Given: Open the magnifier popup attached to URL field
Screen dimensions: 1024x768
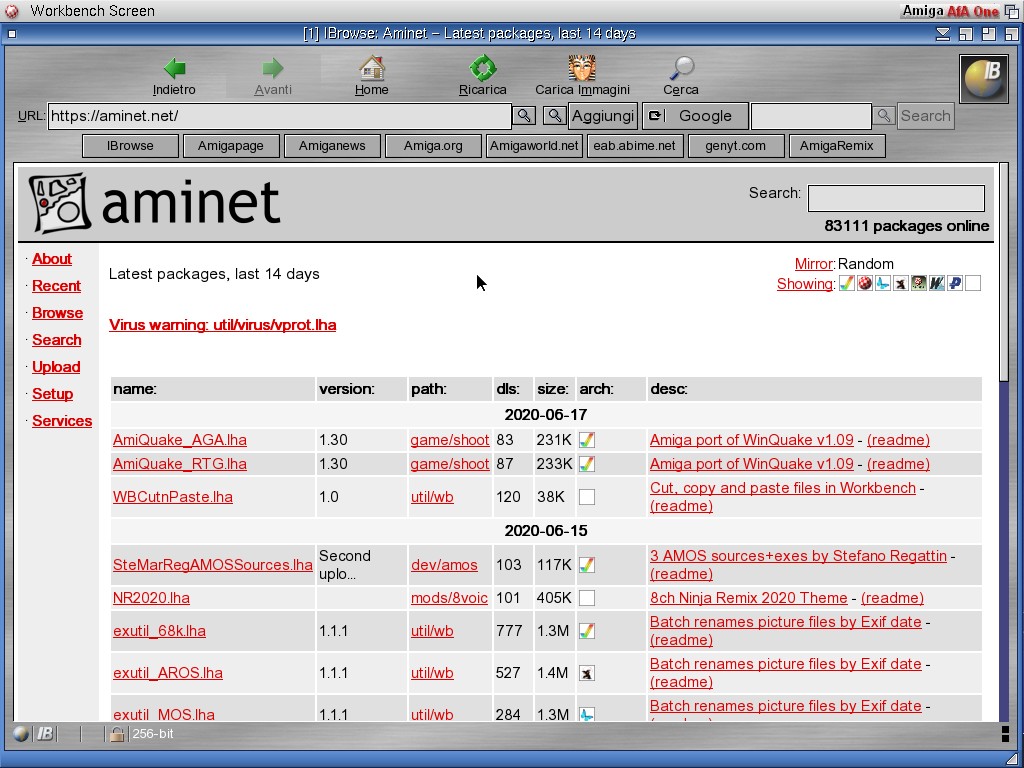Looking at the screenshot, I should point(524,116).
